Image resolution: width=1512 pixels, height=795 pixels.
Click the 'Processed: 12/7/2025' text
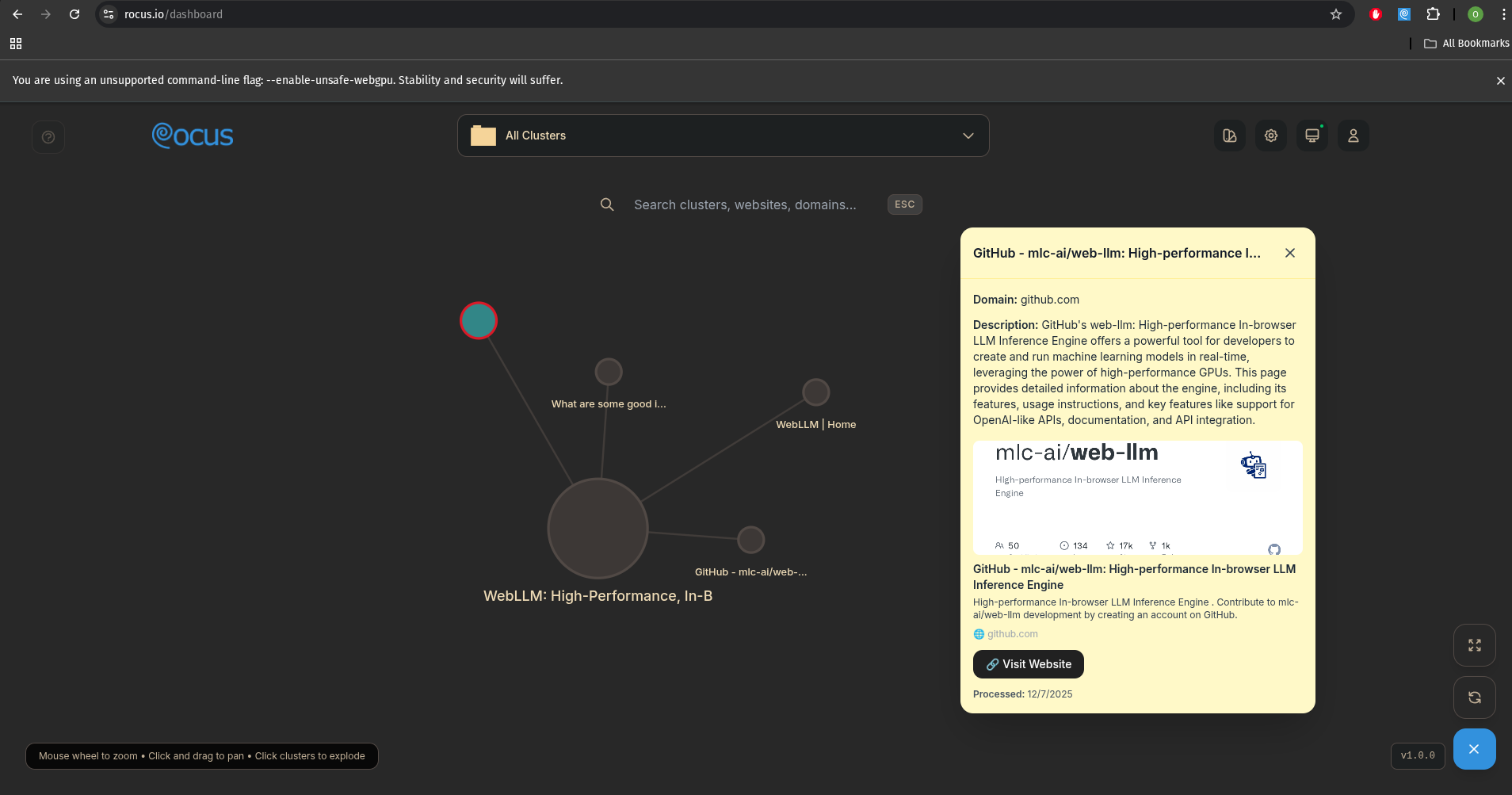click(1022, 694)
